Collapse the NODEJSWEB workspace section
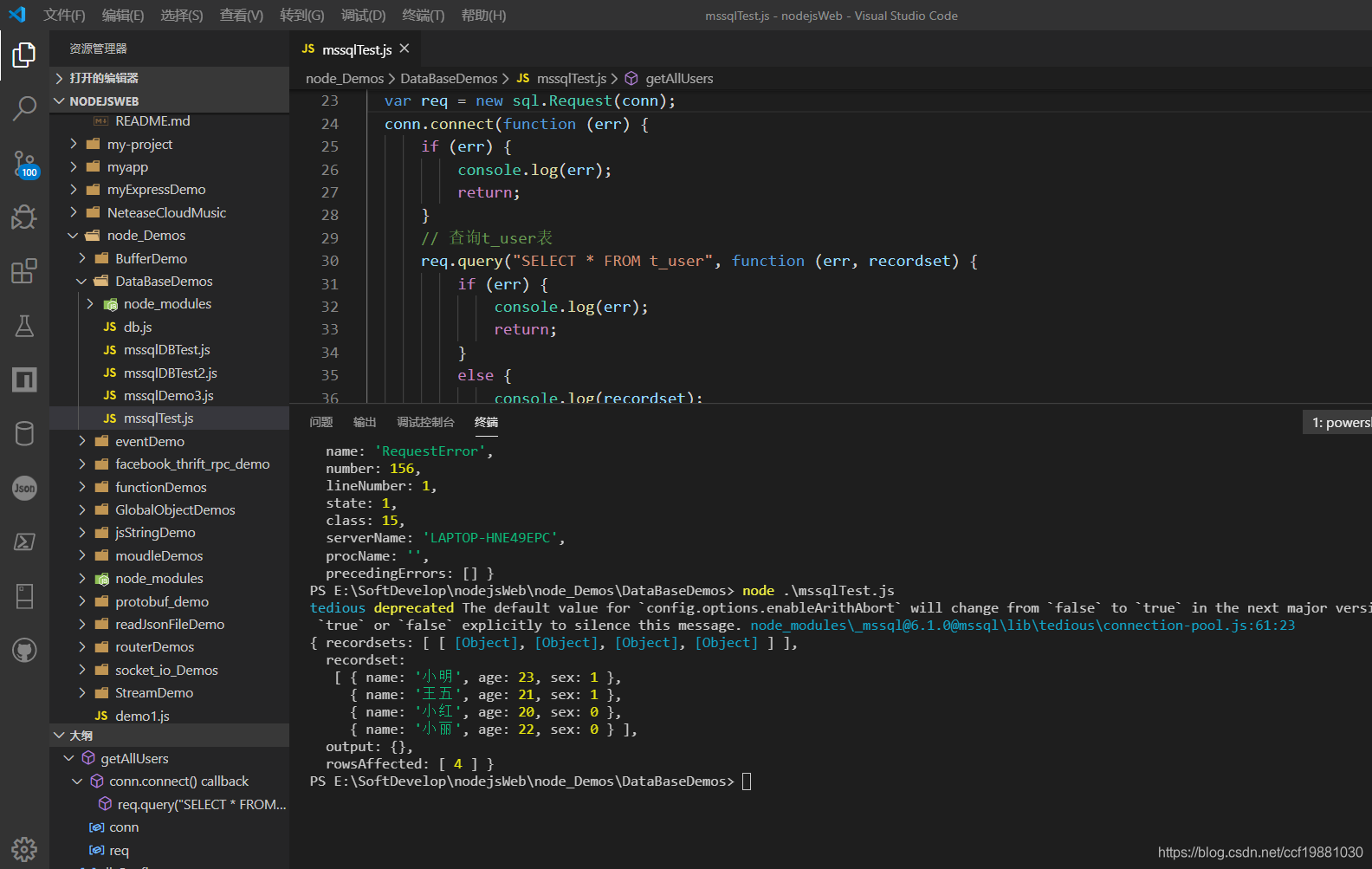This screenshot has height=869, width=1372. tap(169, 101)
